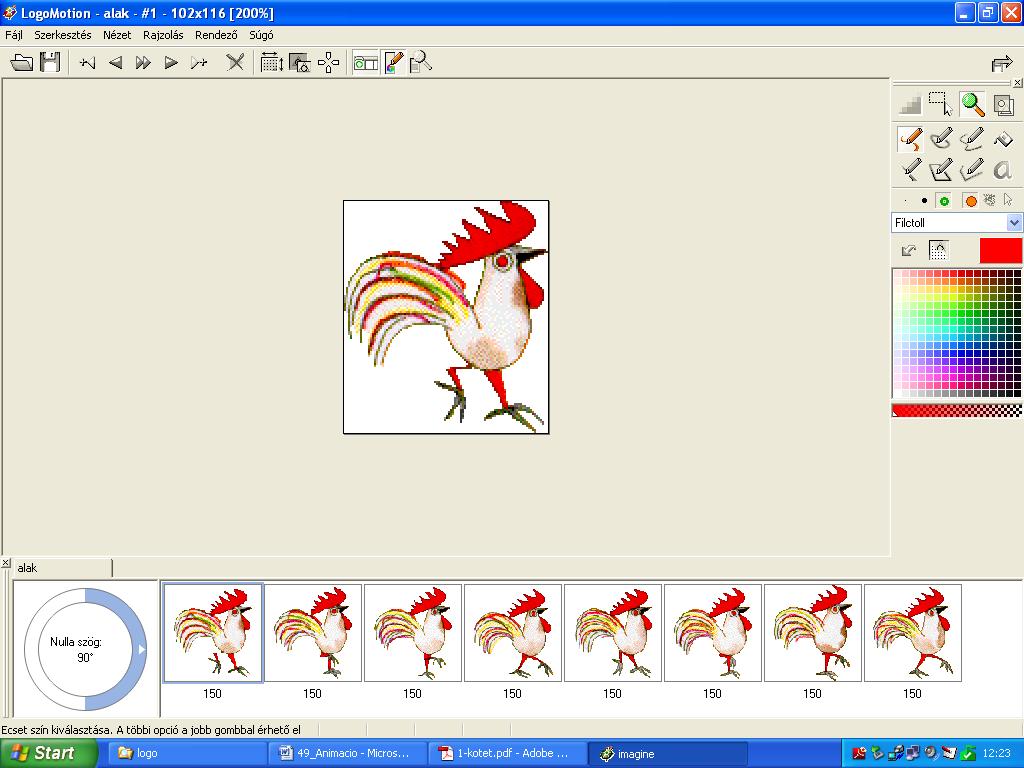Image resolution: width=1024 pixels, height=768 pixels.
Task: Click the swap colors arrow icon
Action: click(x=908, y=250)
